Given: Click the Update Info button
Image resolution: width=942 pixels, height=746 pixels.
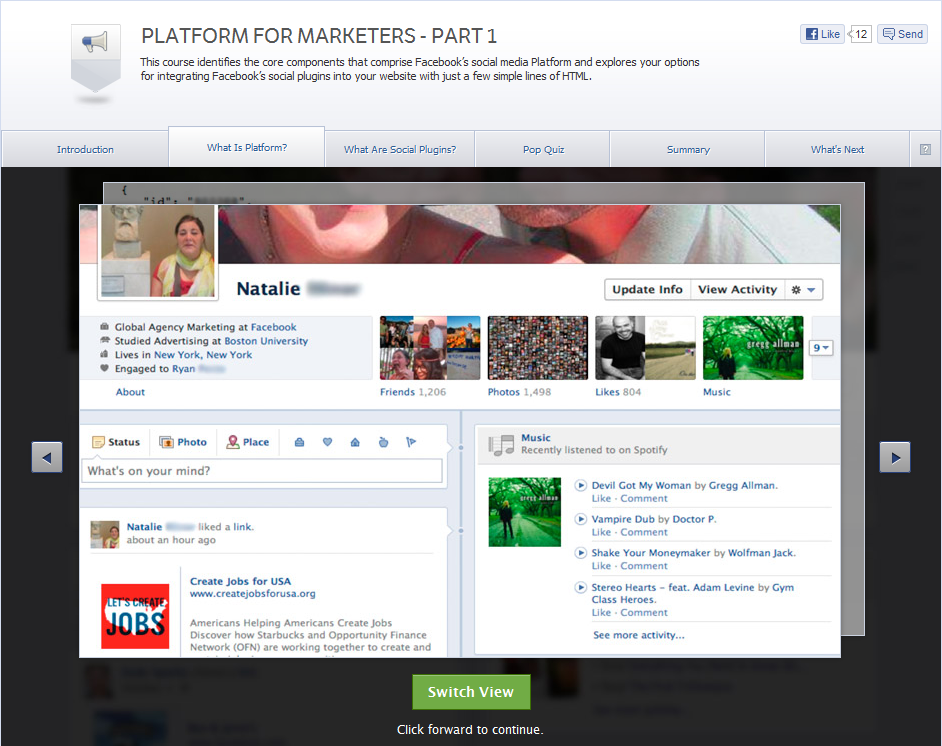Looking at the screenshot, I should click(647, 290).
